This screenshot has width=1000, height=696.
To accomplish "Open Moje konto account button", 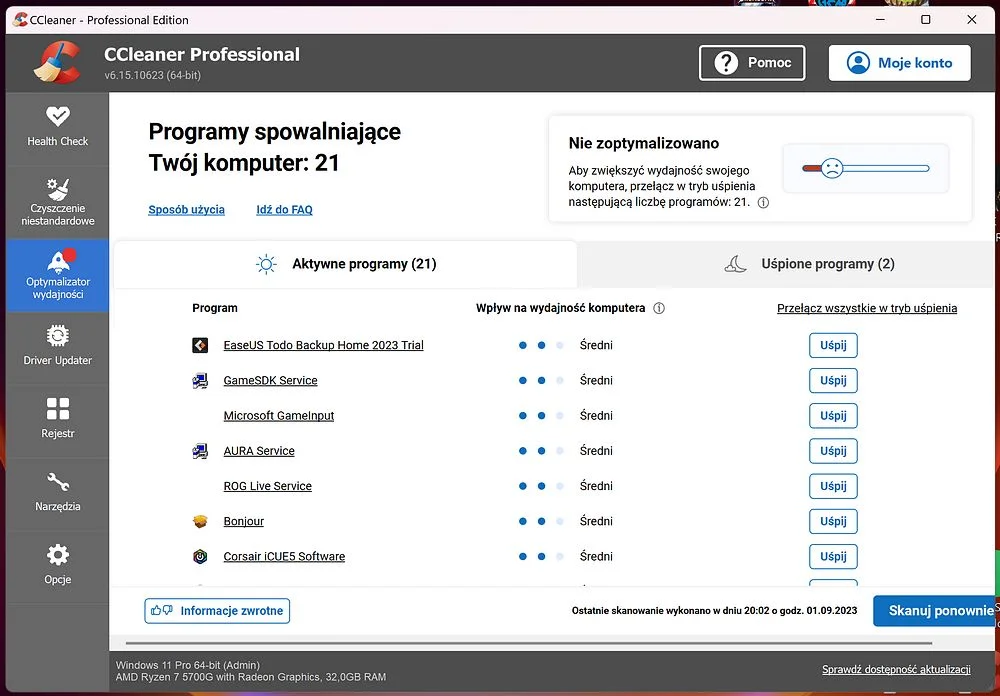I will click(x=899, y=63).
